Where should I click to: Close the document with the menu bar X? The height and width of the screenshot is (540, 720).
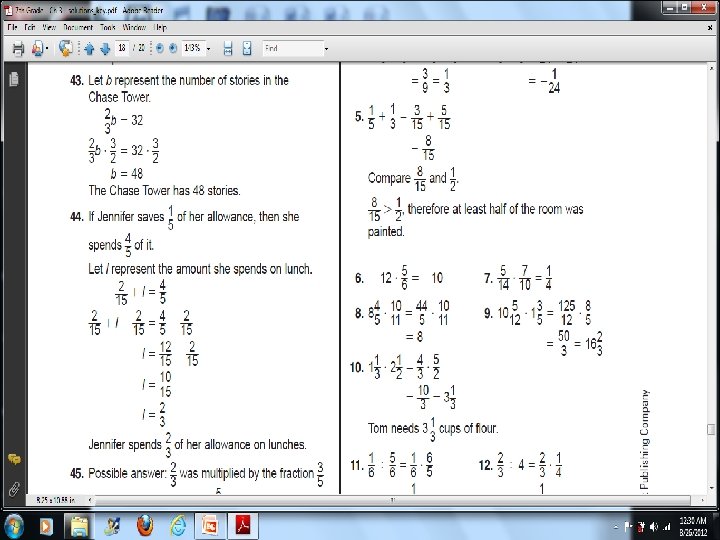tap(710, 28)
